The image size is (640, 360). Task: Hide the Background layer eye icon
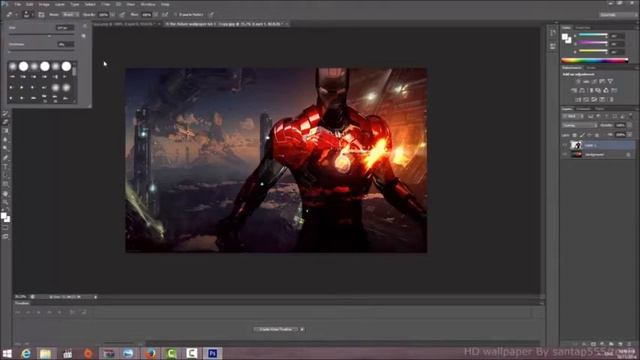click(x=564, y=154)
